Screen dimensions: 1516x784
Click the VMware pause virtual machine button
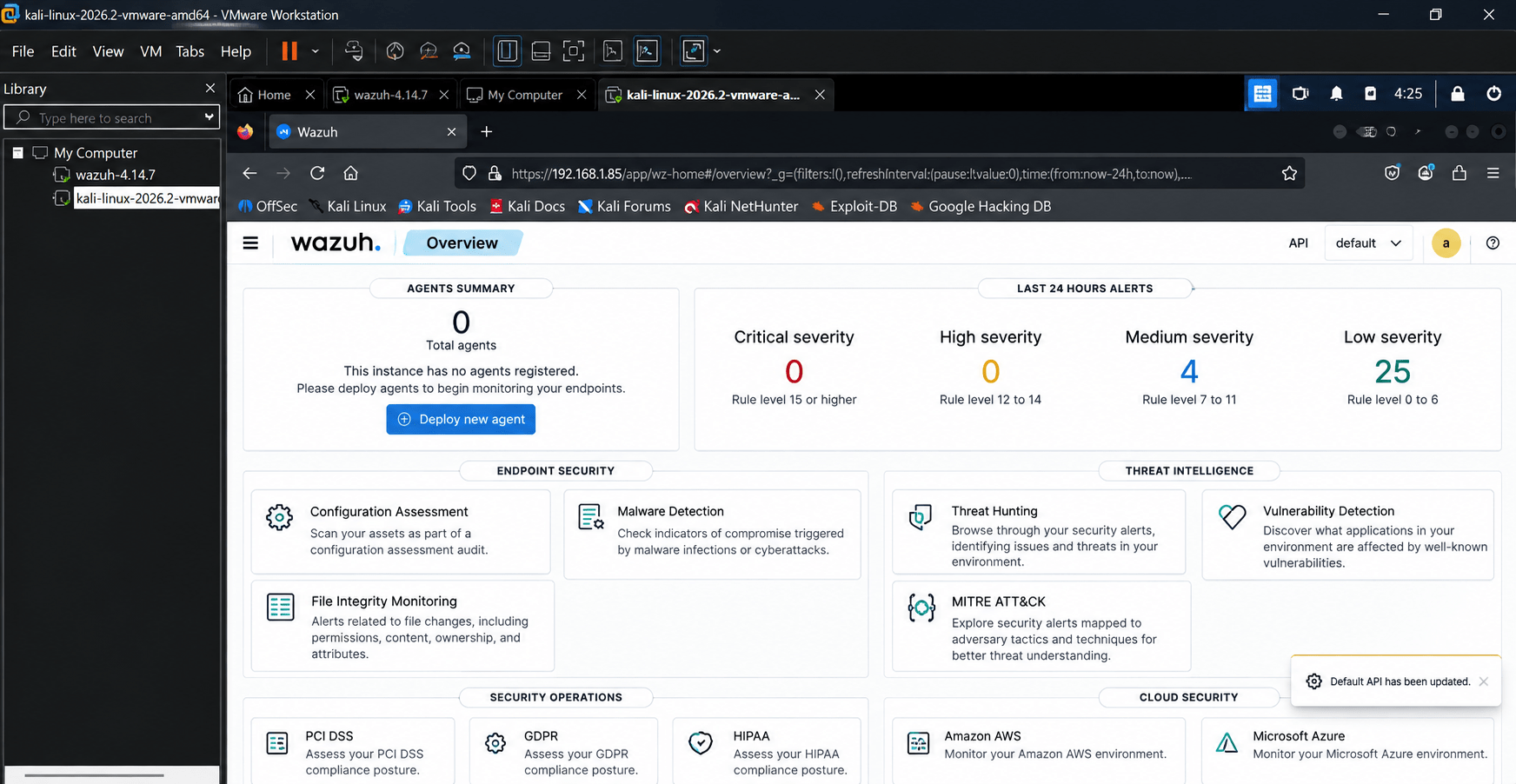coord(289,51)
